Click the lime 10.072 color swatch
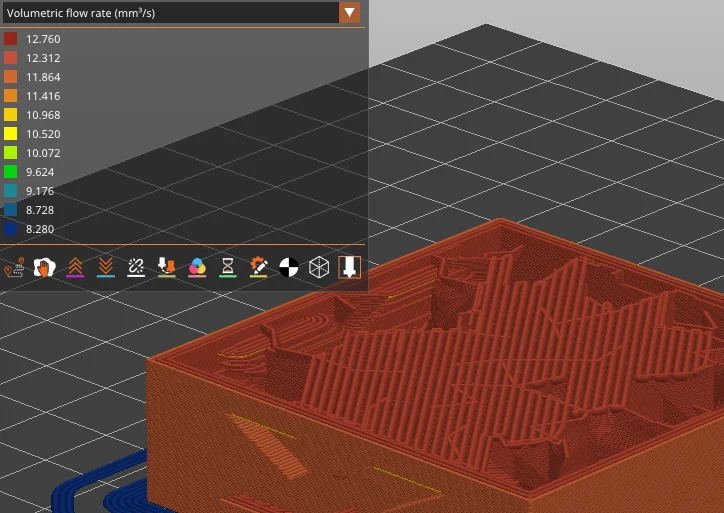The height and width of the screenshot is (513, 724). pos(11,153)
